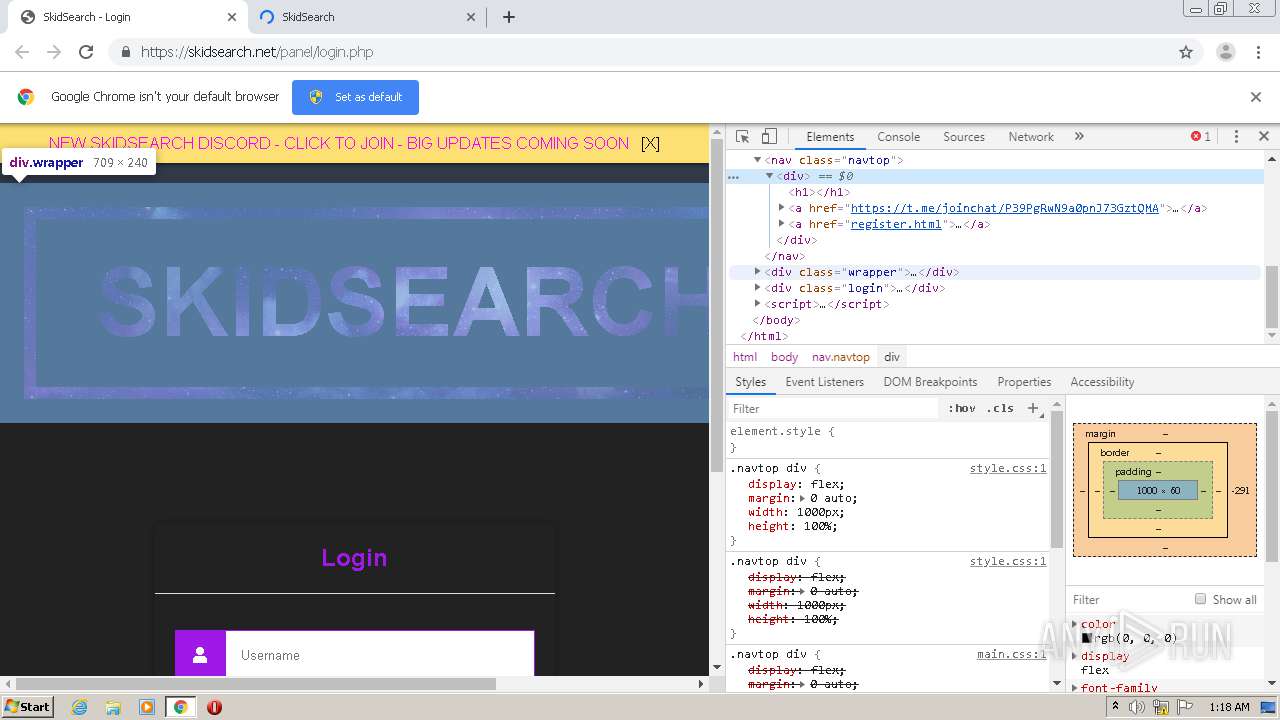The width and height of the screenshot is (1280, 720).
Task: Toggle :hov element state panel
Action: point(962,408)
